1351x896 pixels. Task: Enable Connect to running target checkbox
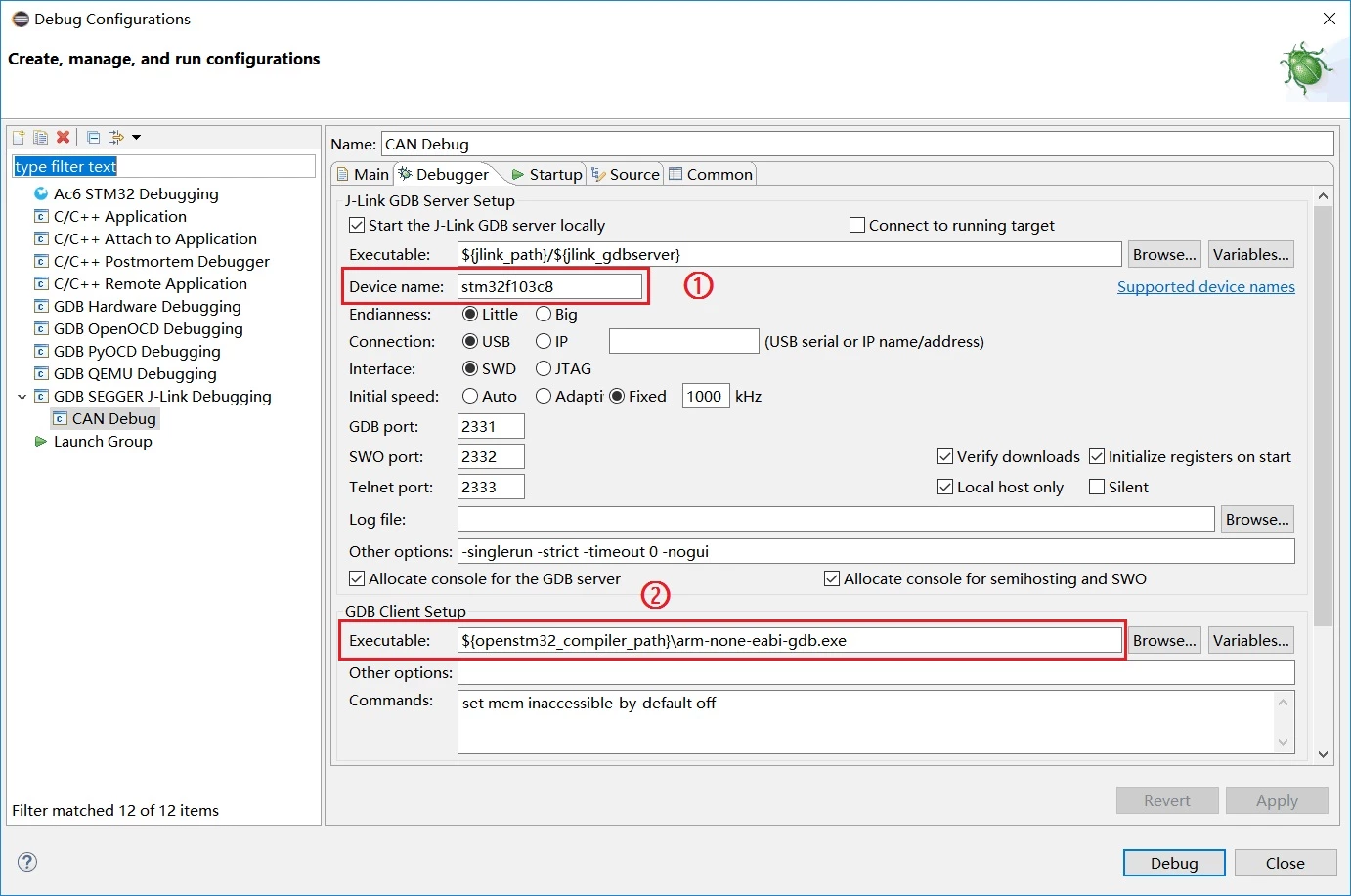click(x=857, y=225)
